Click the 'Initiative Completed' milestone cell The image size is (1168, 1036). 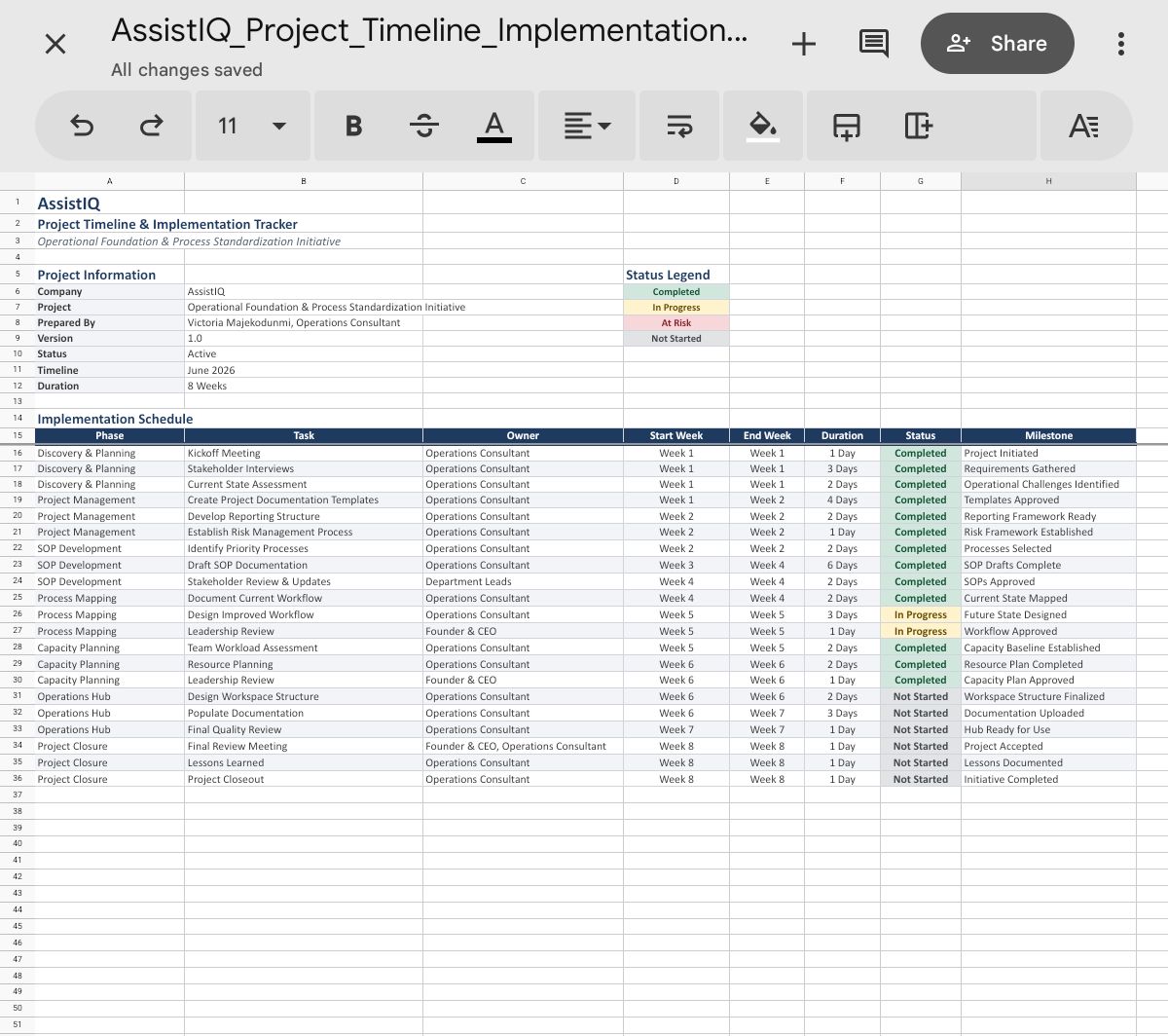pos(1048,779)
